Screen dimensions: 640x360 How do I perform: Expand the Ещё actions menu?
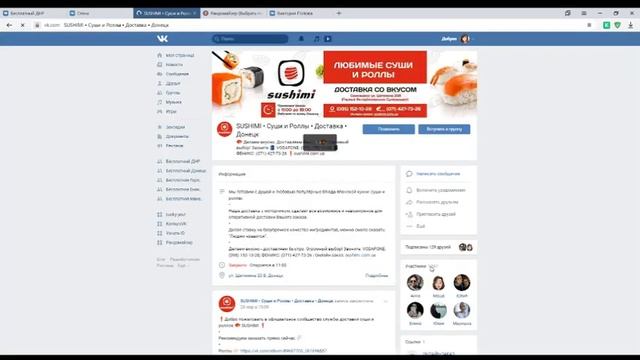[420, 226]
